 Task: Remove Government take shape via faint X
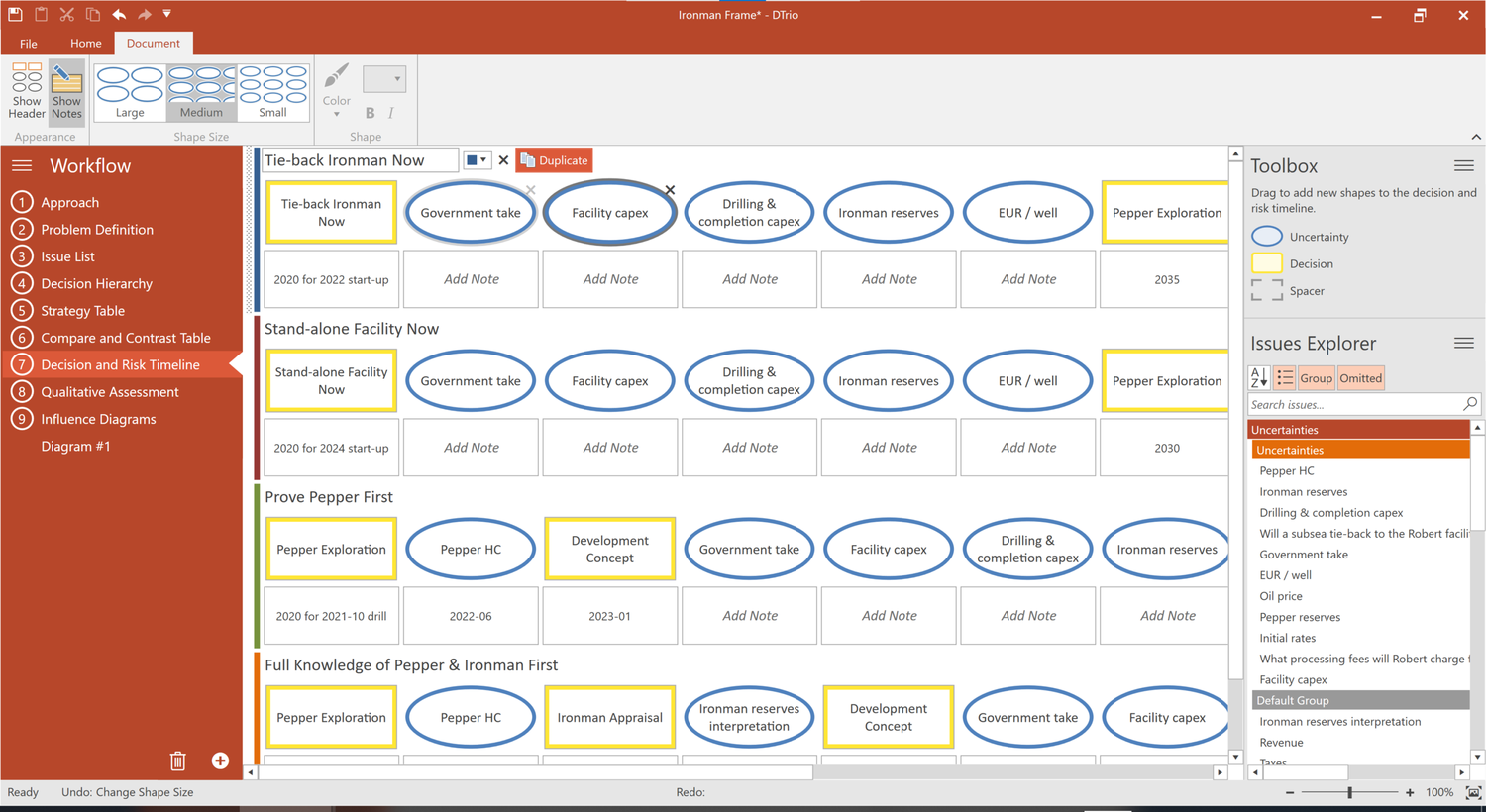pyautogui.click(x=531, y=190)
